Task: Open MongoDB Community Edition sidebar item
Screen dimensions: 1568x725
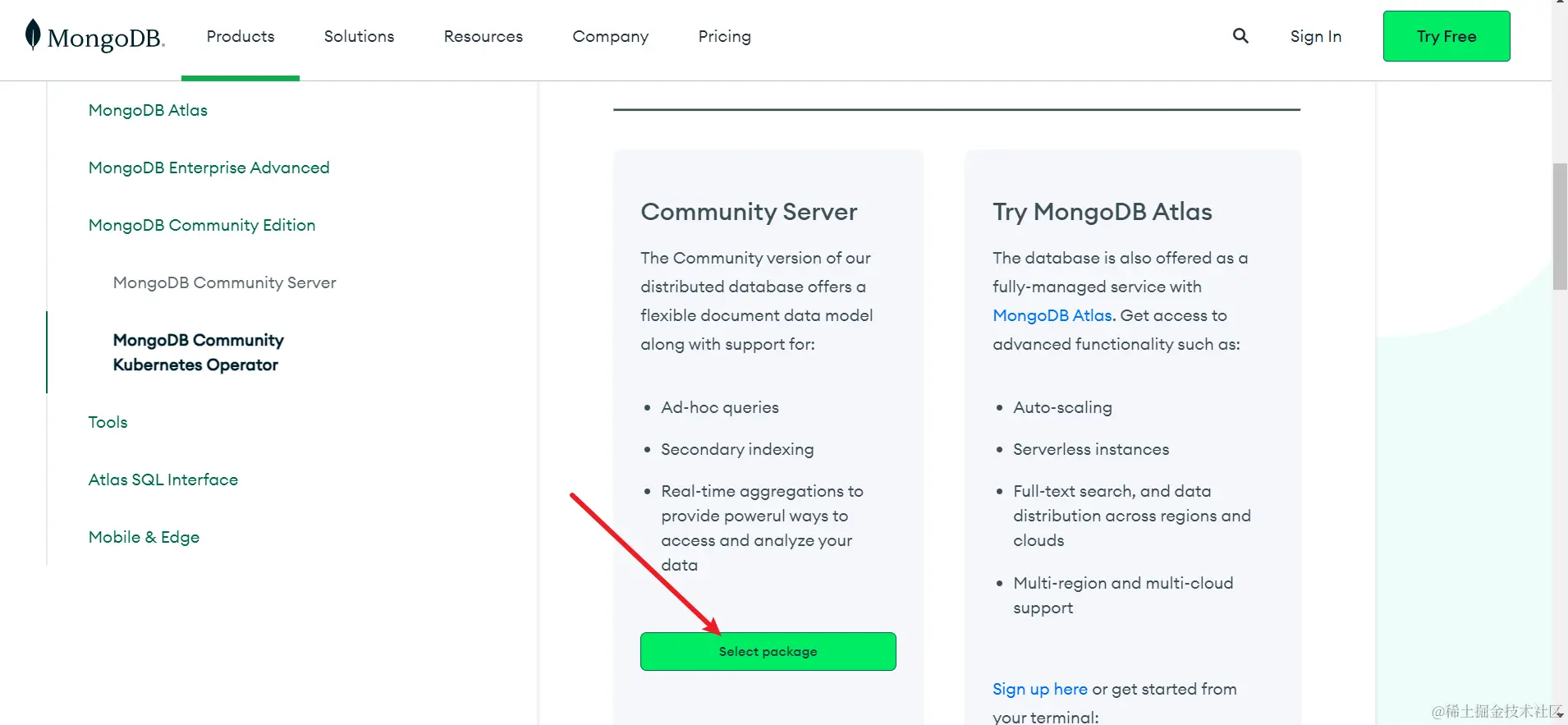Action: (202, 225)
